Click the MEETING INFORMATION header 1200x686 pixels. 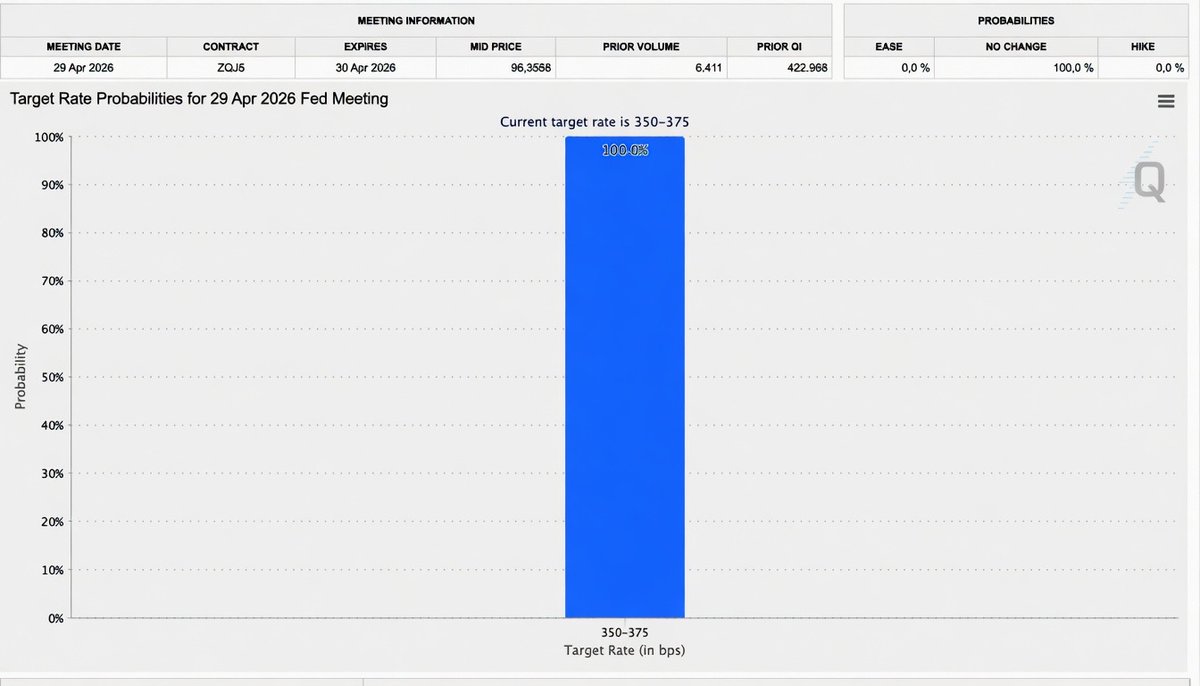click(416, 20)
